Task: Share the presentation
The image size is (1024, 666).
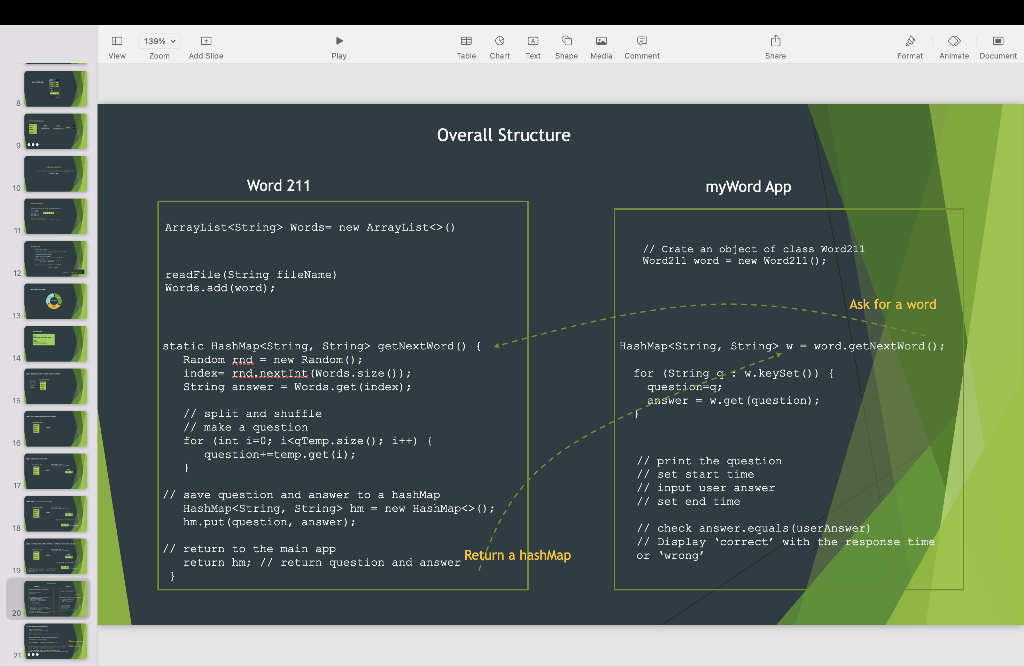Action: tap(776, 47)
